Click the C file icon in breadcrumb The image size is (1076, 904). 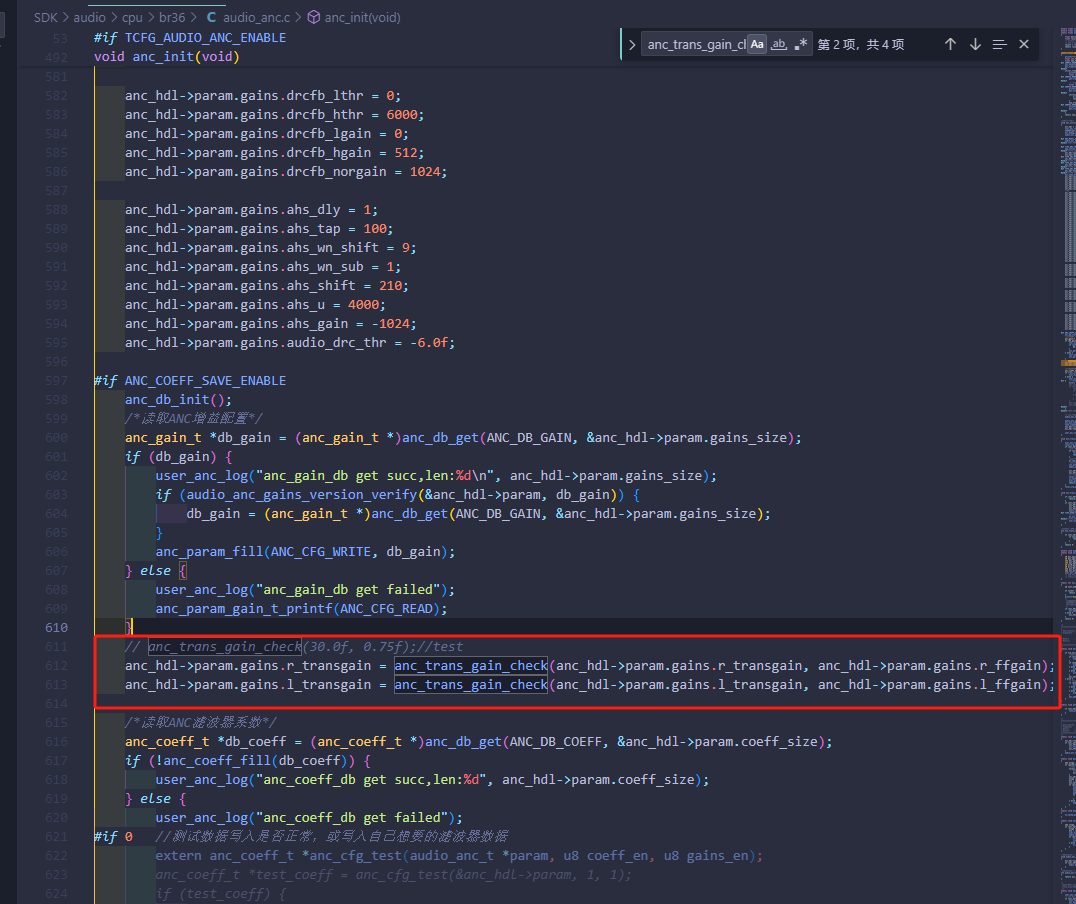[x=211, y=17]
